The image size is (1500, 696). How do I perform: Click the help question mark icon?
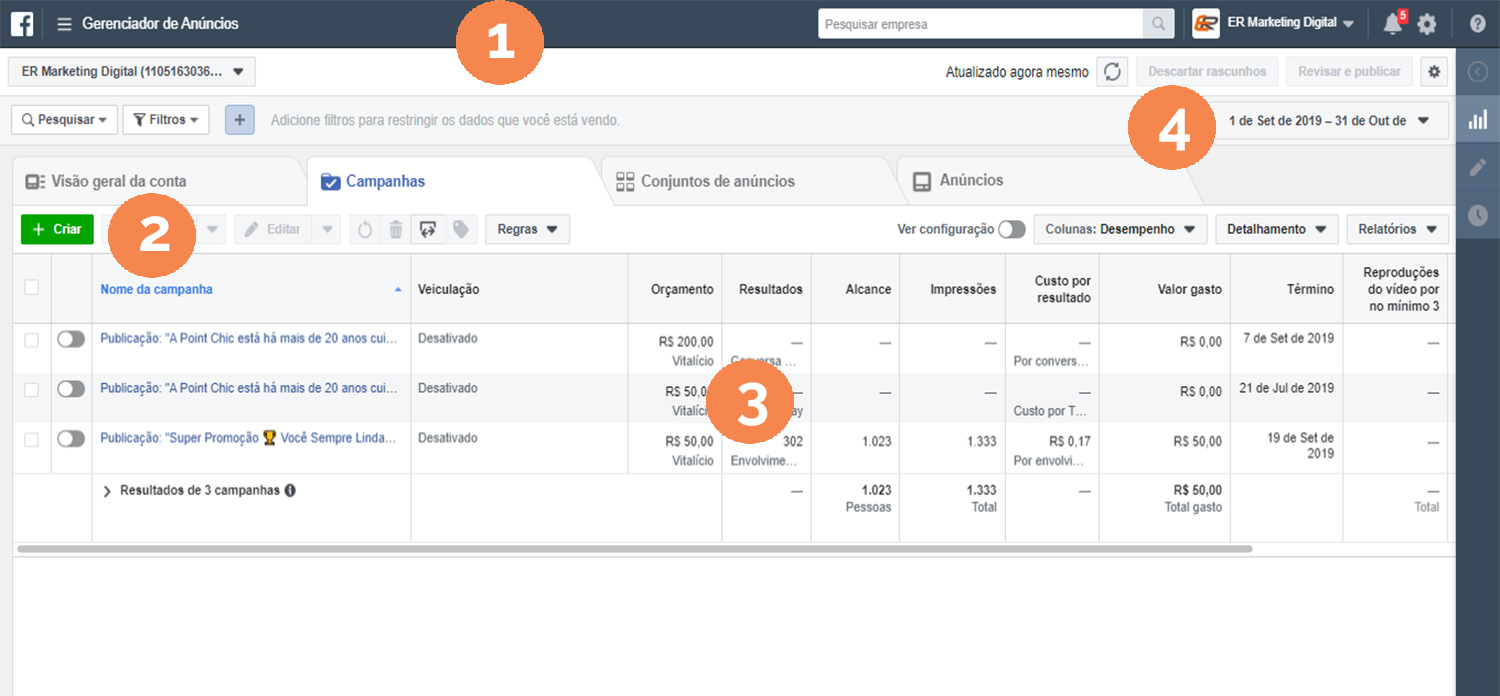pyautogui.click(x=1477, y=24)
